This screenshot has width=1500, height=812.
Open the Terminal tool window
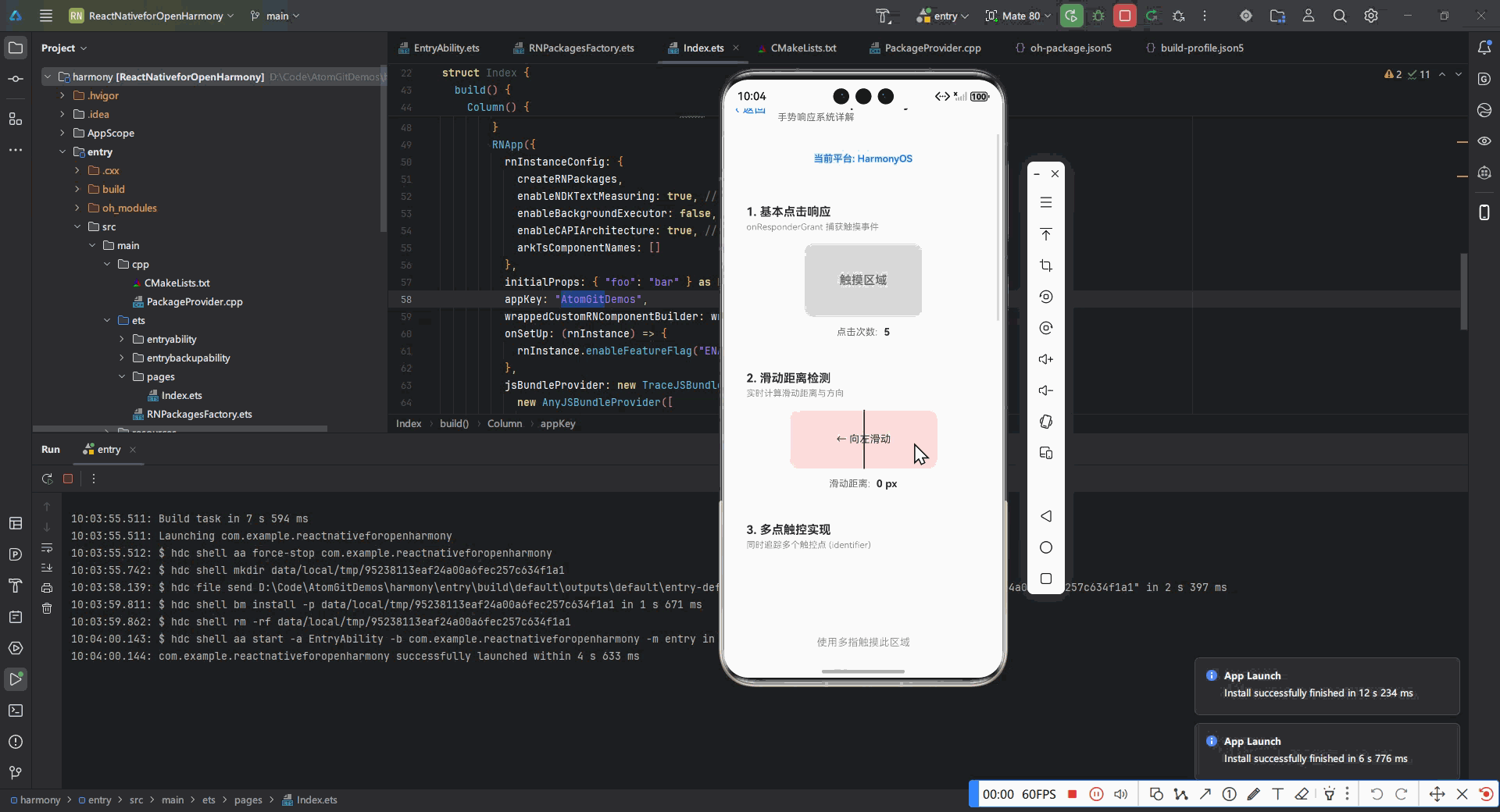(x=16, y=710)
